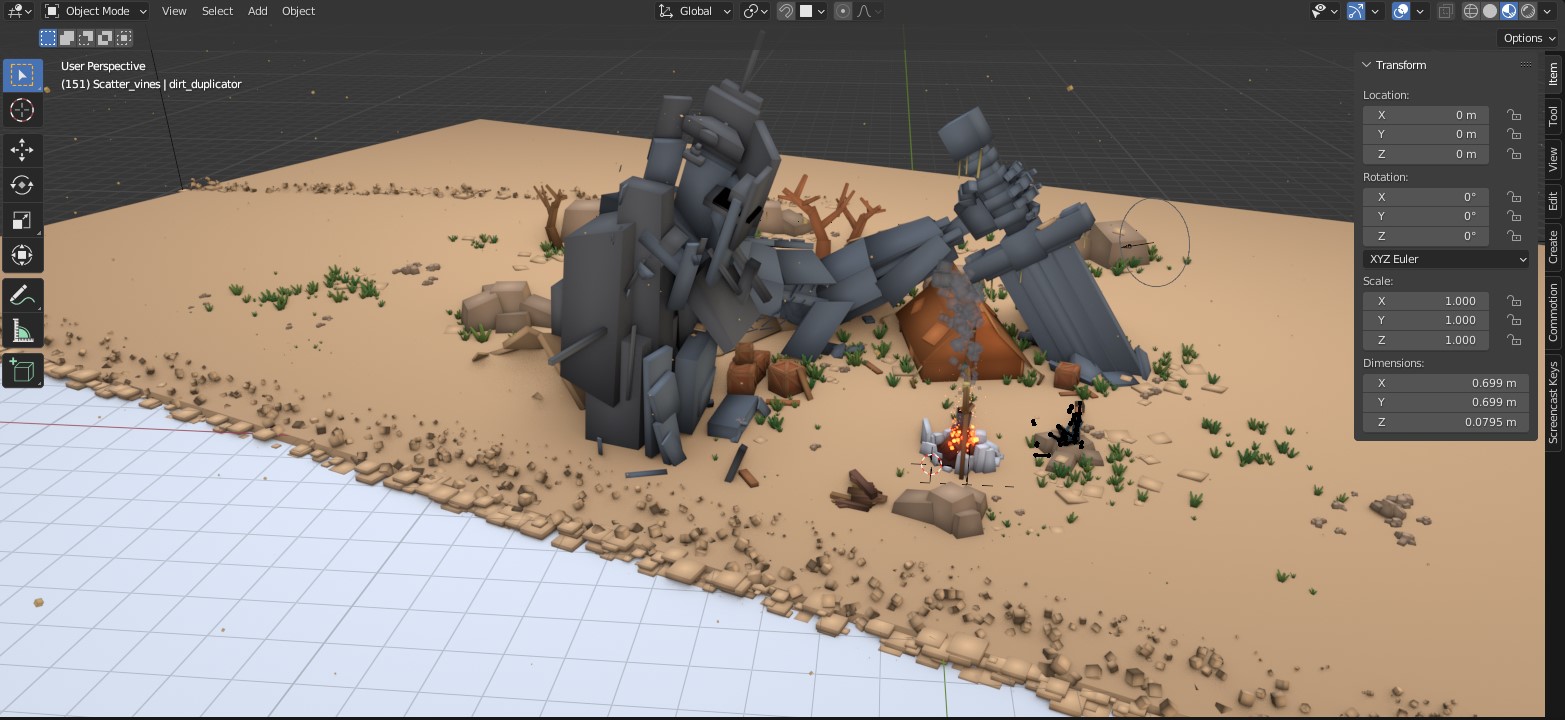Activate the Move tool
The image size is (1565, 720).
coord(22,150)
